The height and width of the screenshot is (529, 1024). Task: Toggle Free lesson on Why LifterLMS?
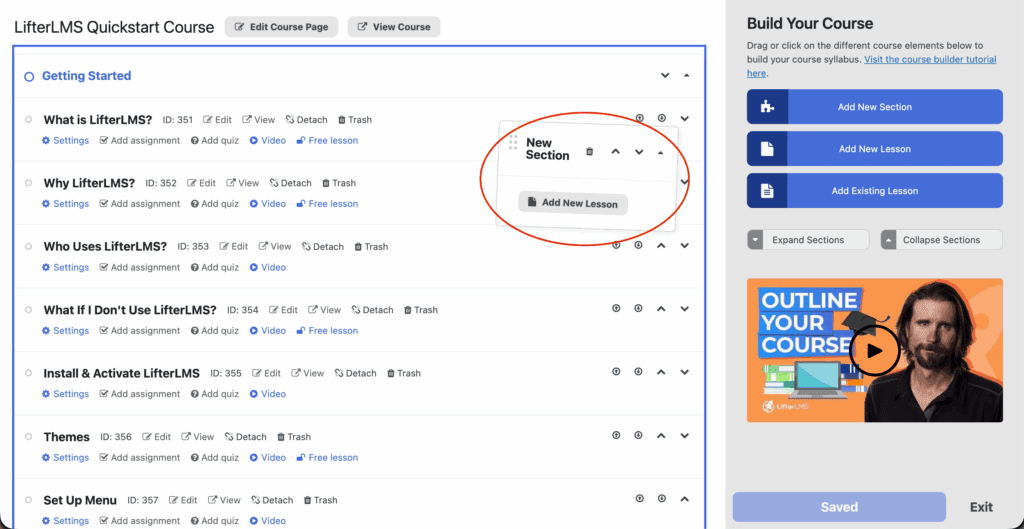[327, 204]
